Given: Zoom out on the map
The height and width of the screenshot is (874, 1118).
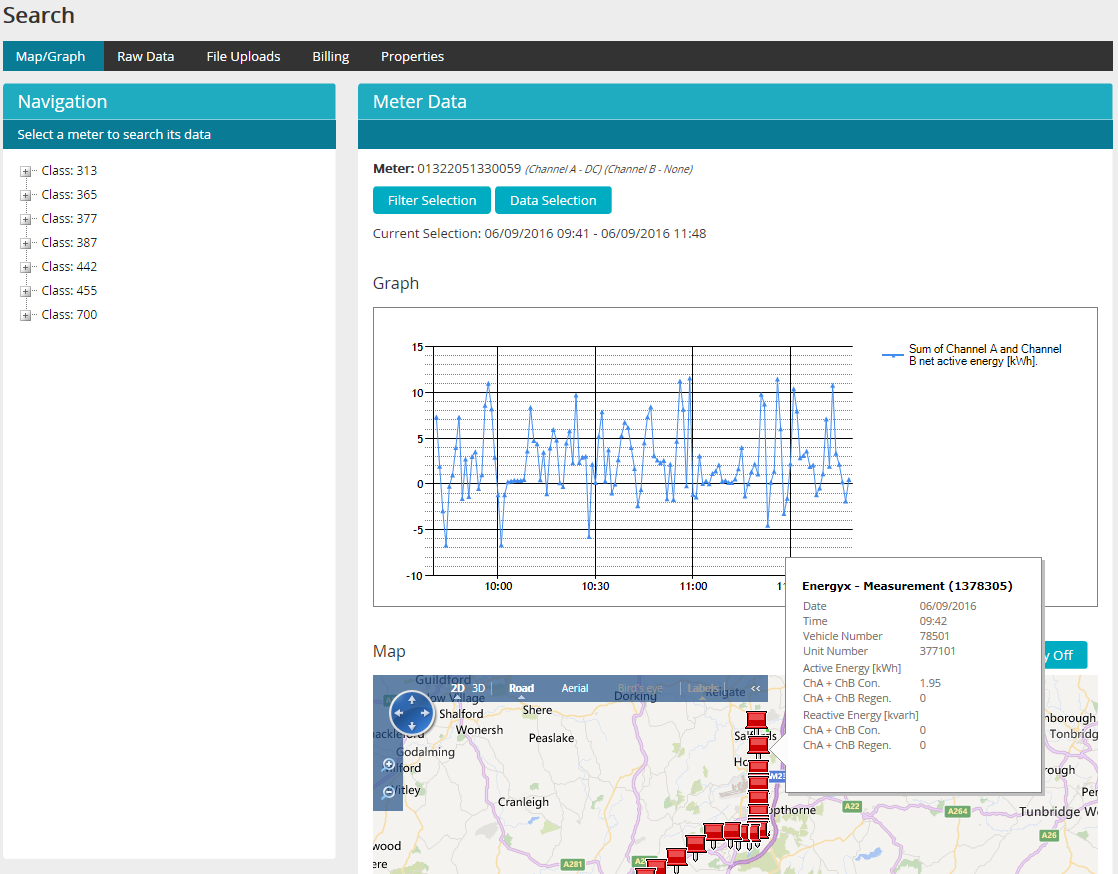Looking at the screenshot, I should [x=389, y=792].
